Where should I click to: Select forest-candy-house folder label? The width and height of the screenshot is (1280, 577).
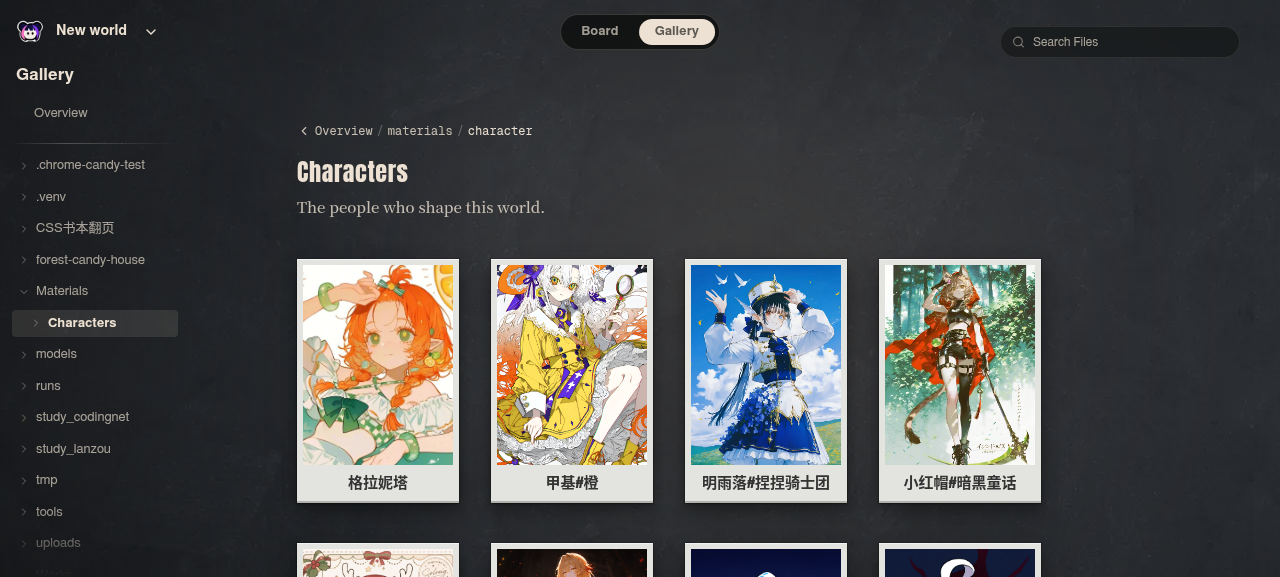pos(90,260)
